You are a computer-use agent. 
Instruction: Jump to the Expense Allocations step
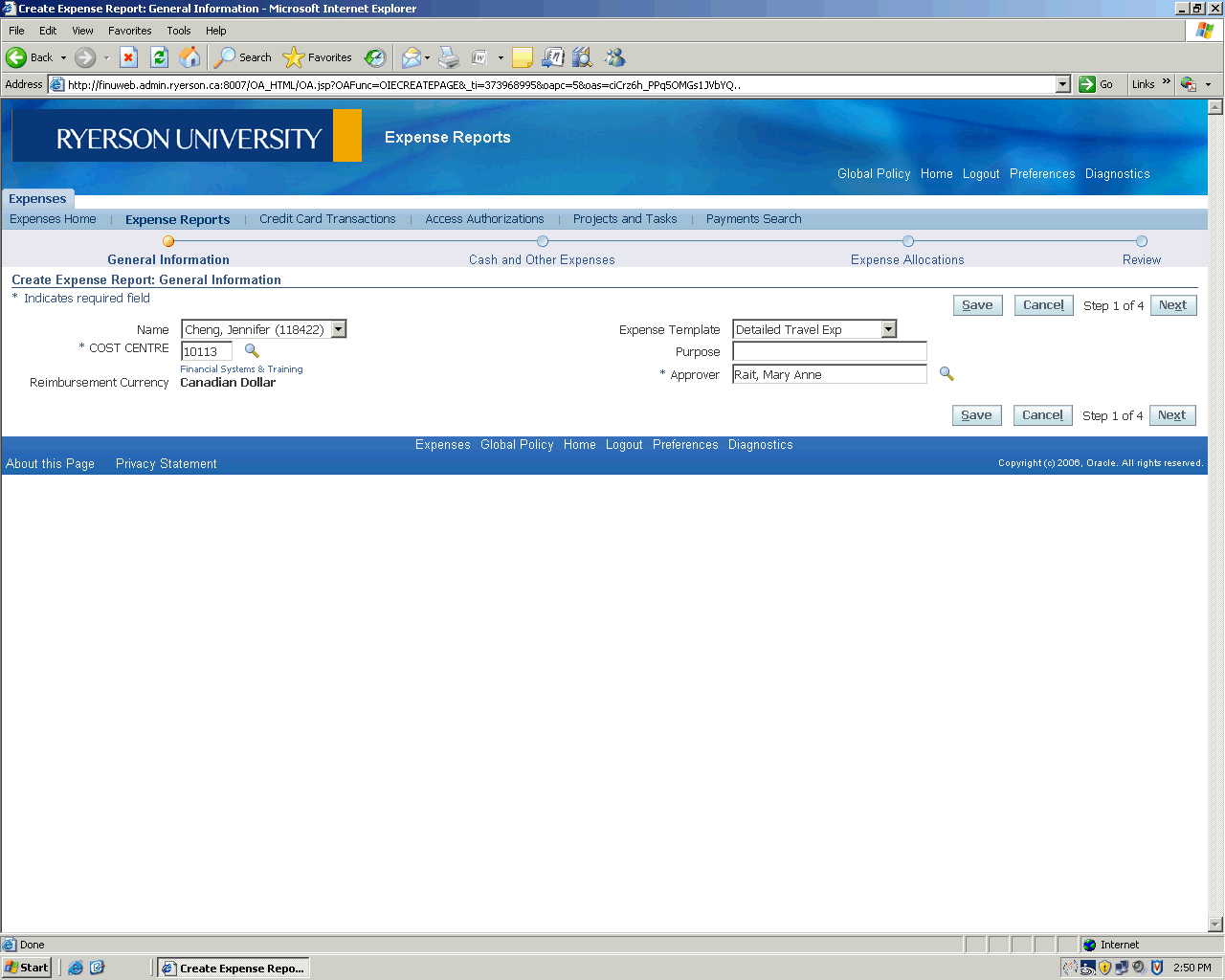click(x=907, y=259)
